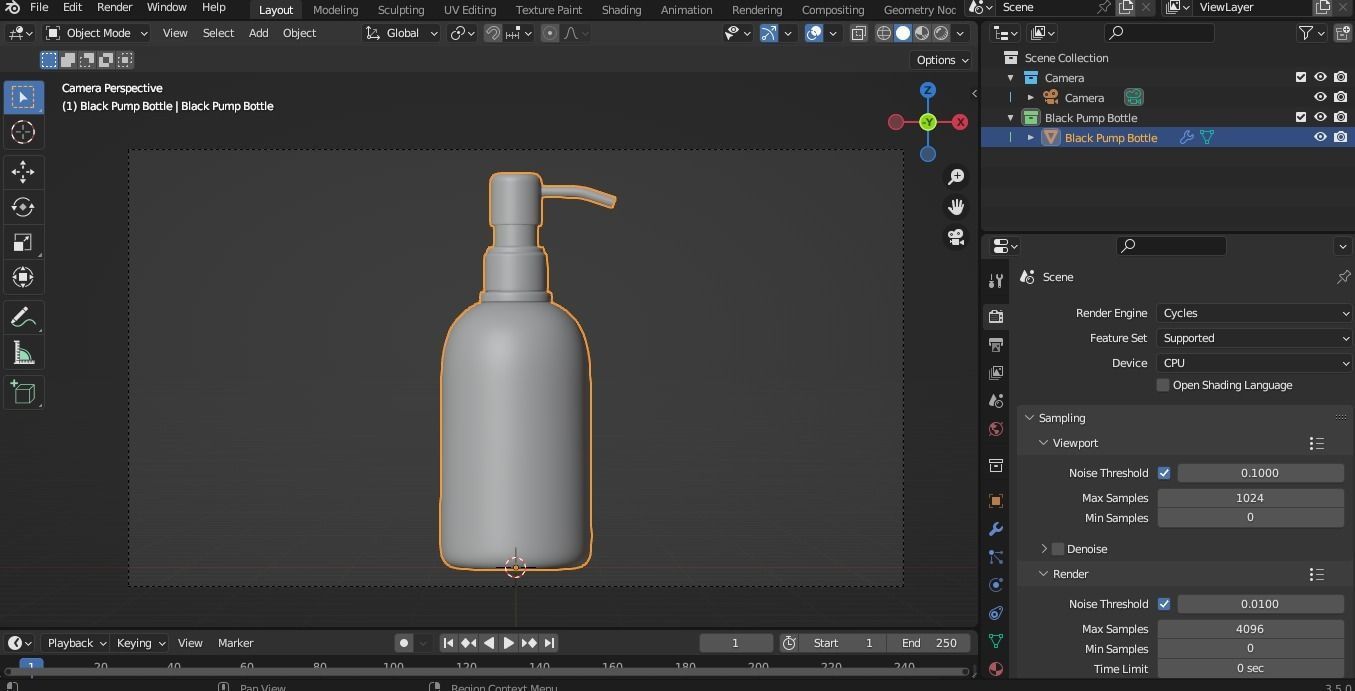The width and height of the screenshot is (1355, 691).
Task: Open the Tool properties tab
Action: 995,281
